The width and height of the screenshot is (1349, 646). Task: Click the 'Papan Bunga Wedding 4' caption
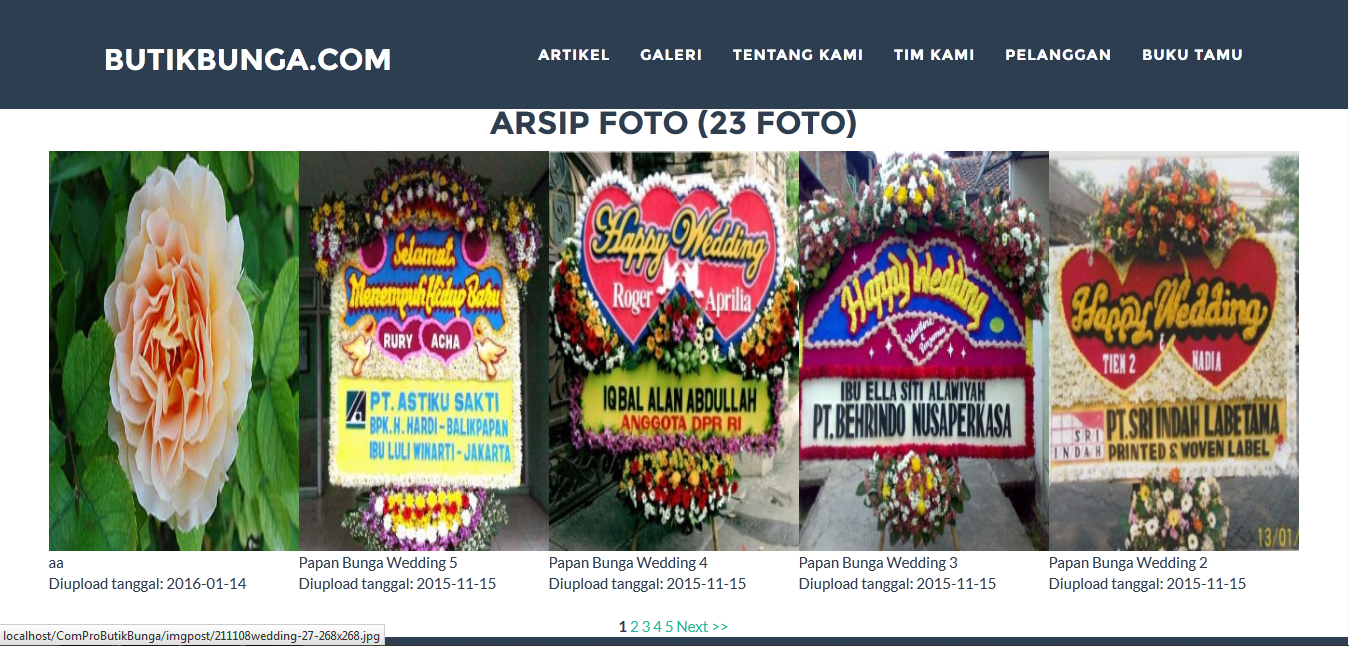pyautogui.click(x=628, y=563)
